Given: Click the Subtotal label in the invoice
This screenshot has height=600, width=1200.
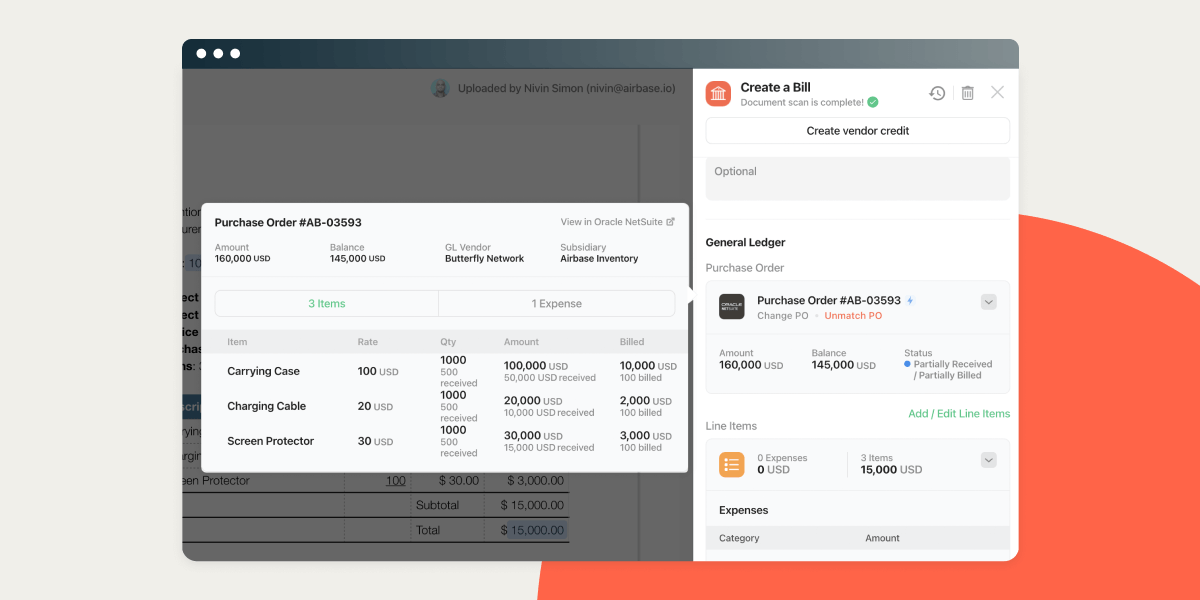Looking at the screenshot, I should (437, 505).
